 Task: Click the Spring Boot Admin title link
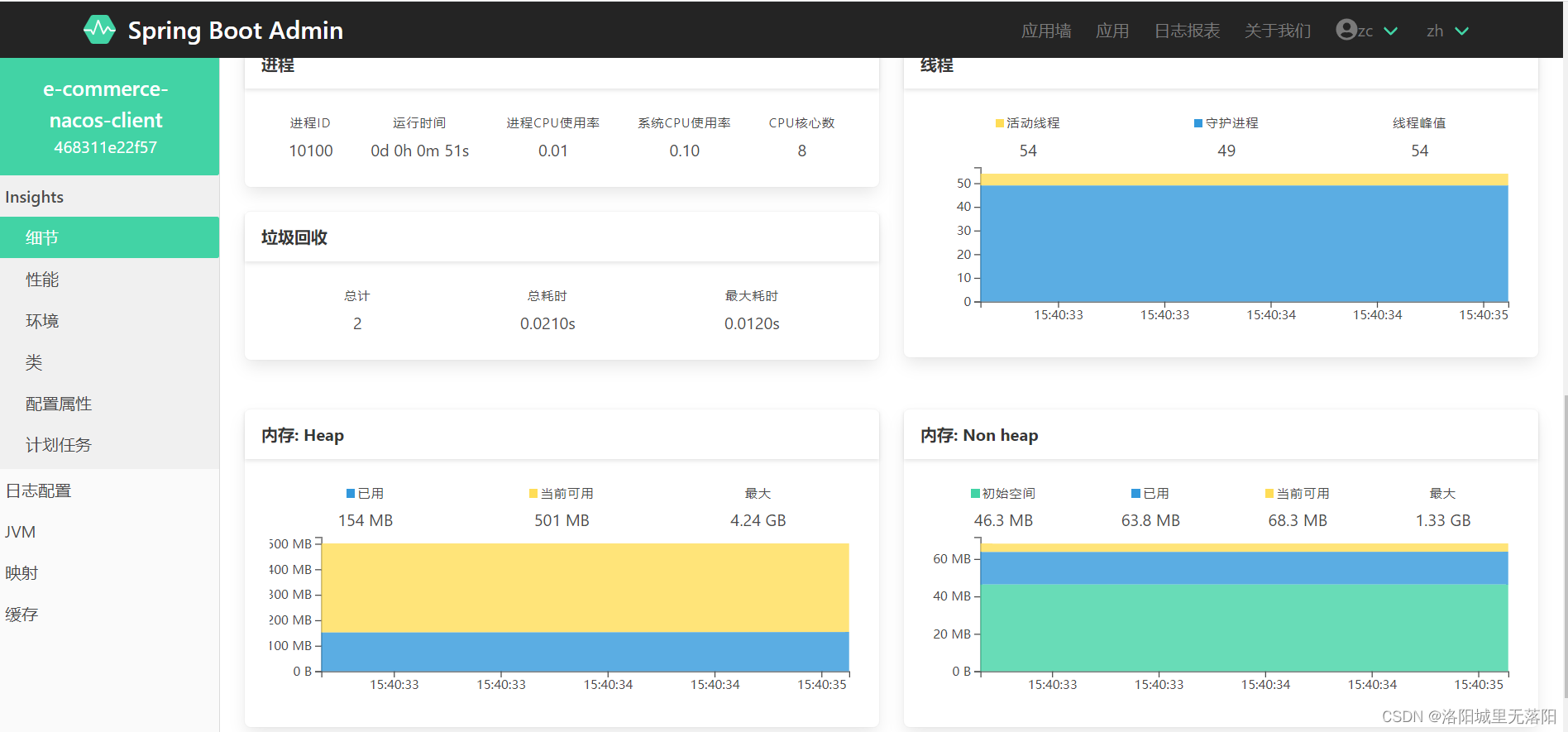235,31
